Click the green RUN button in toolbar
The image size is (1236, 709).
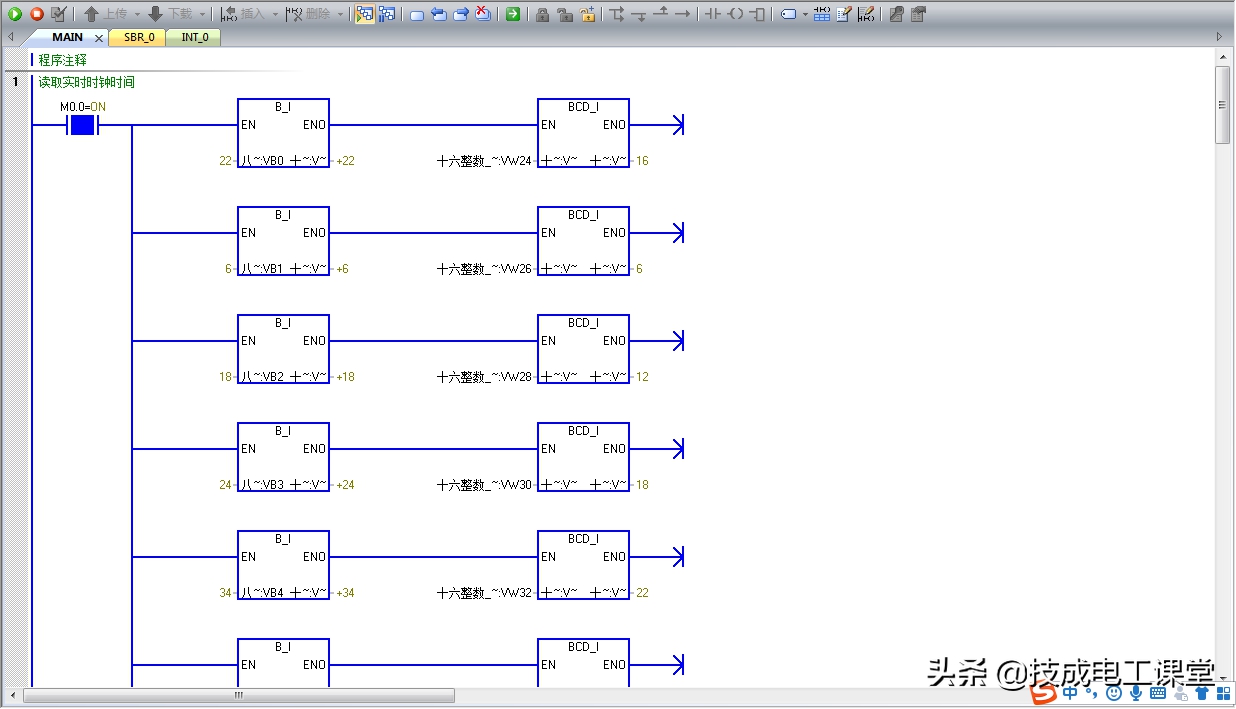15,14
